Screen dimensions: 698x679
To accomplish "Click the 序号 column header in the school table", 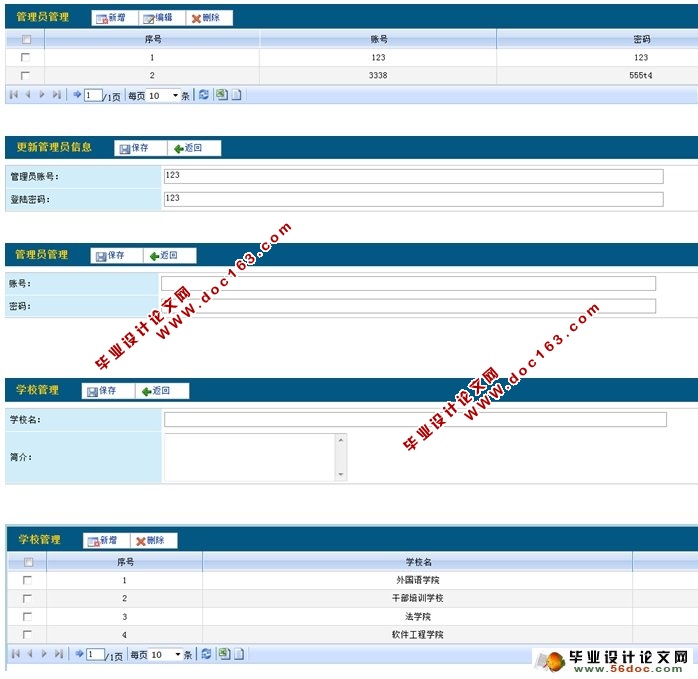I will click(125, 562).
